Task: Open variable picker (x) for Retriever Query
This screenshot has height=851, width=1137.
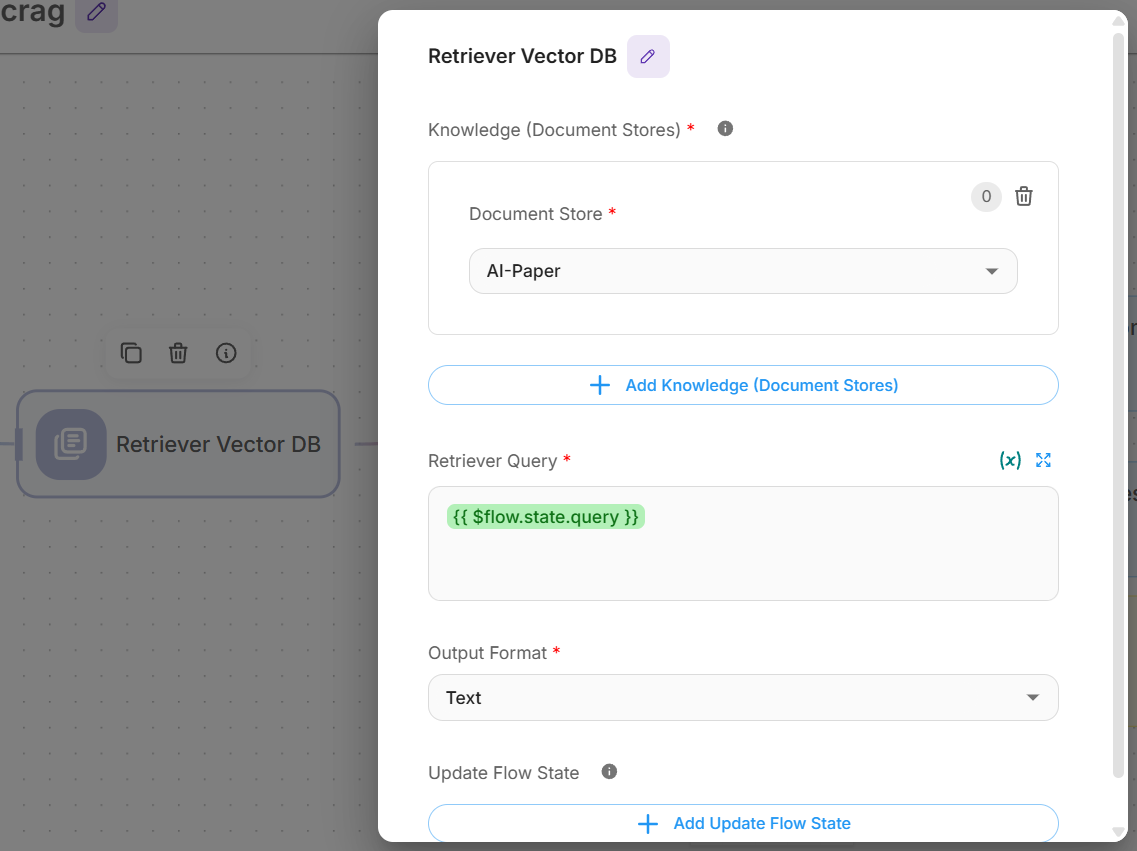Action: click(1010, 460)
